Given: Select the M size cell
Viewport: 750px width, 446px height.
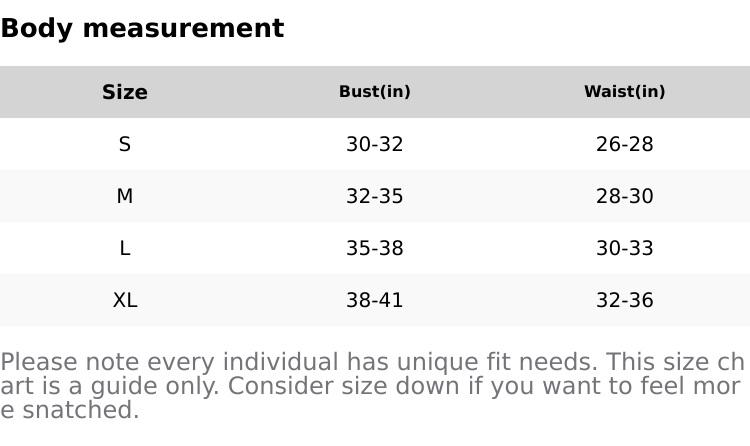Looking at the screenshot, I should point(125,196).
